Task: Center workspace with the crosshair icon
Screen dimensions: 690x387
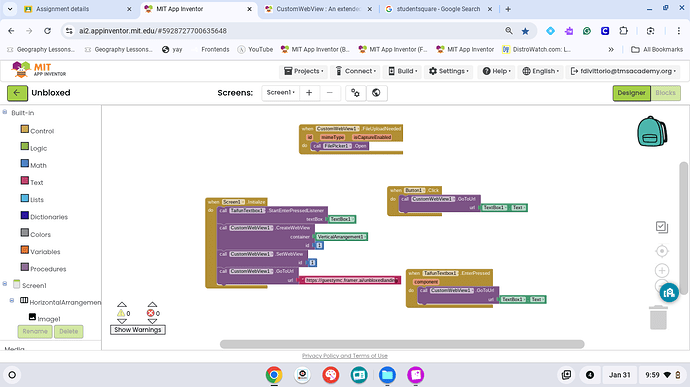Action: [662, 251]
